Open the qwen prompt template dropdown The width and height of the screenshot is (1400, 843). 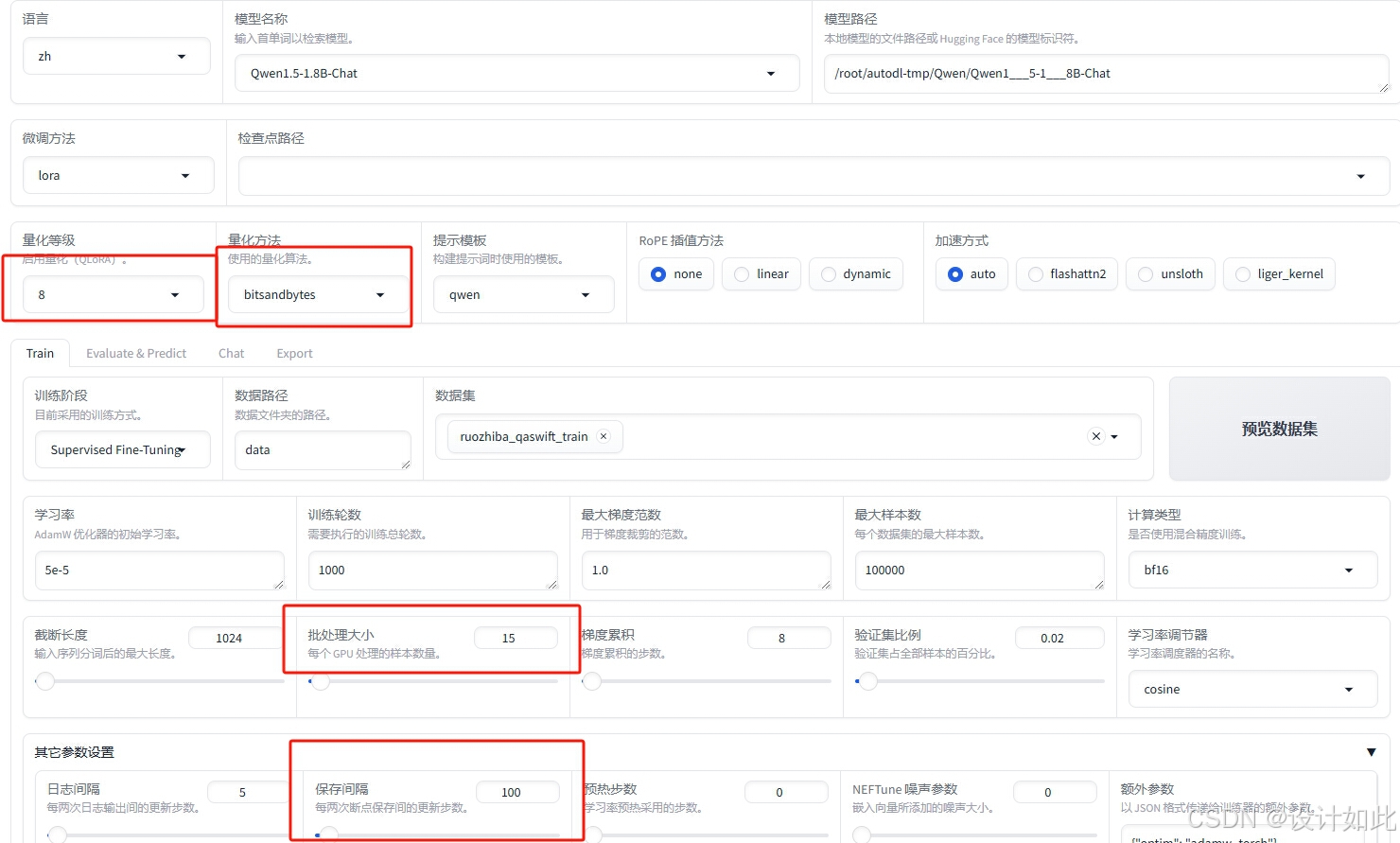pos(523,294)
